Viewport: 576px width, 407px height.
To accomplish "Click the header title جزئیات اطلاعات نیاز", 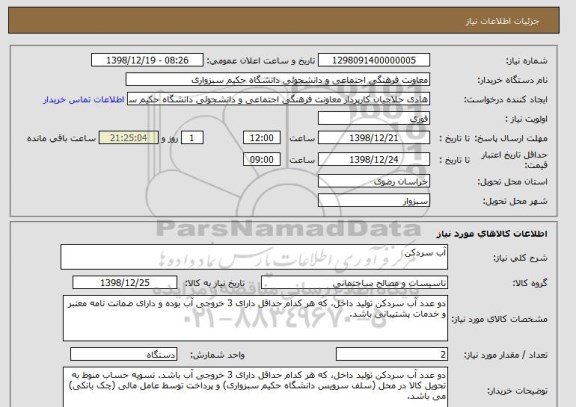I will coord(502,21).
